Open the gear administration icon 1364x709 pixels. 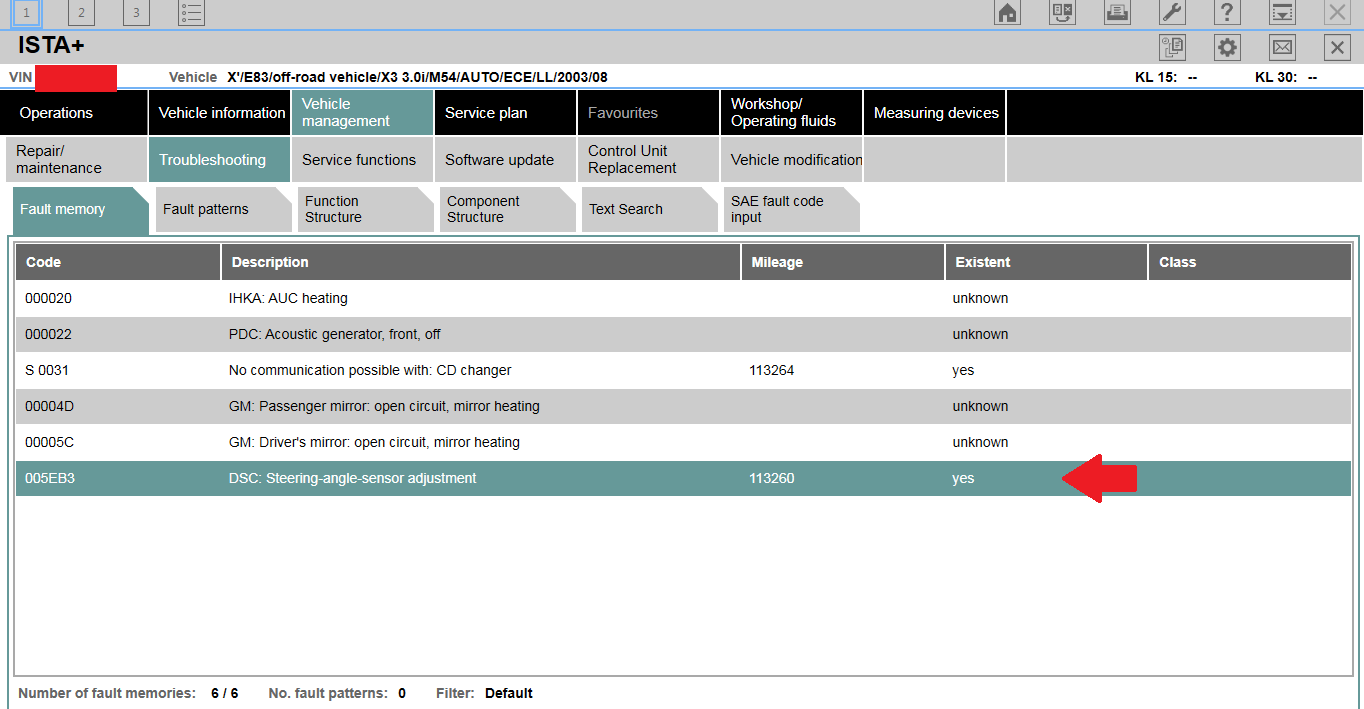tap(1227, 47)
